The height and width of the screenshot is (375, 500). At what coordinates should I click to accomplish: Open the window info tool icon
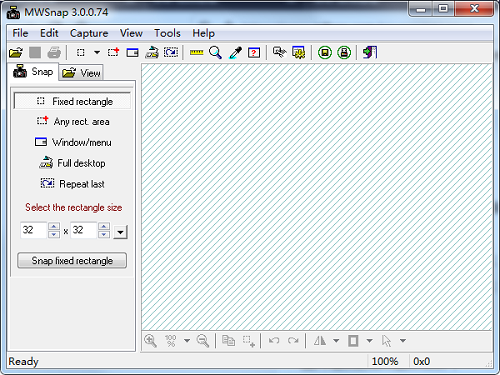pos(254,53)
